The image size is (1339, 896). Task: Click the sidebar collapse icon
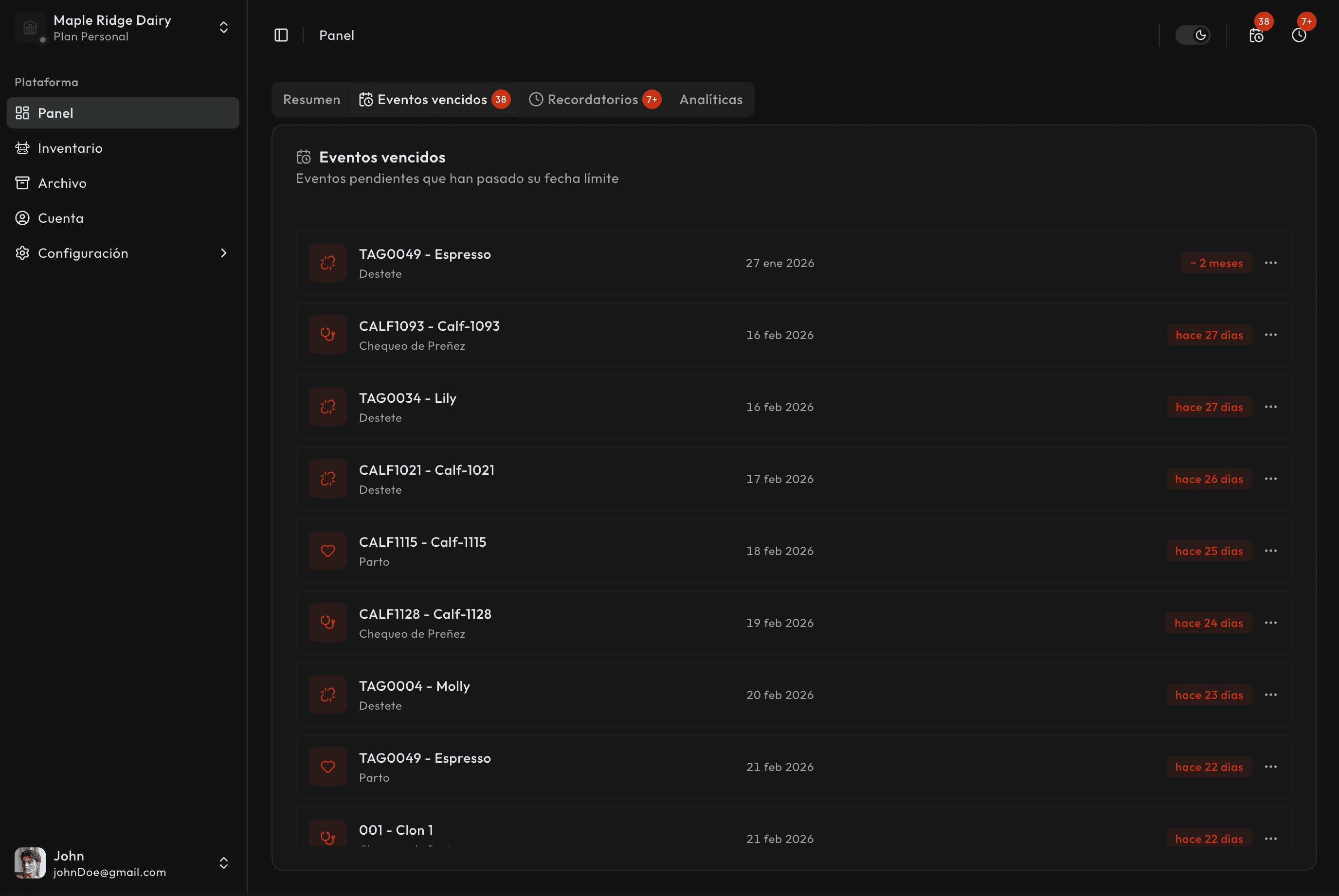(281, 36)
